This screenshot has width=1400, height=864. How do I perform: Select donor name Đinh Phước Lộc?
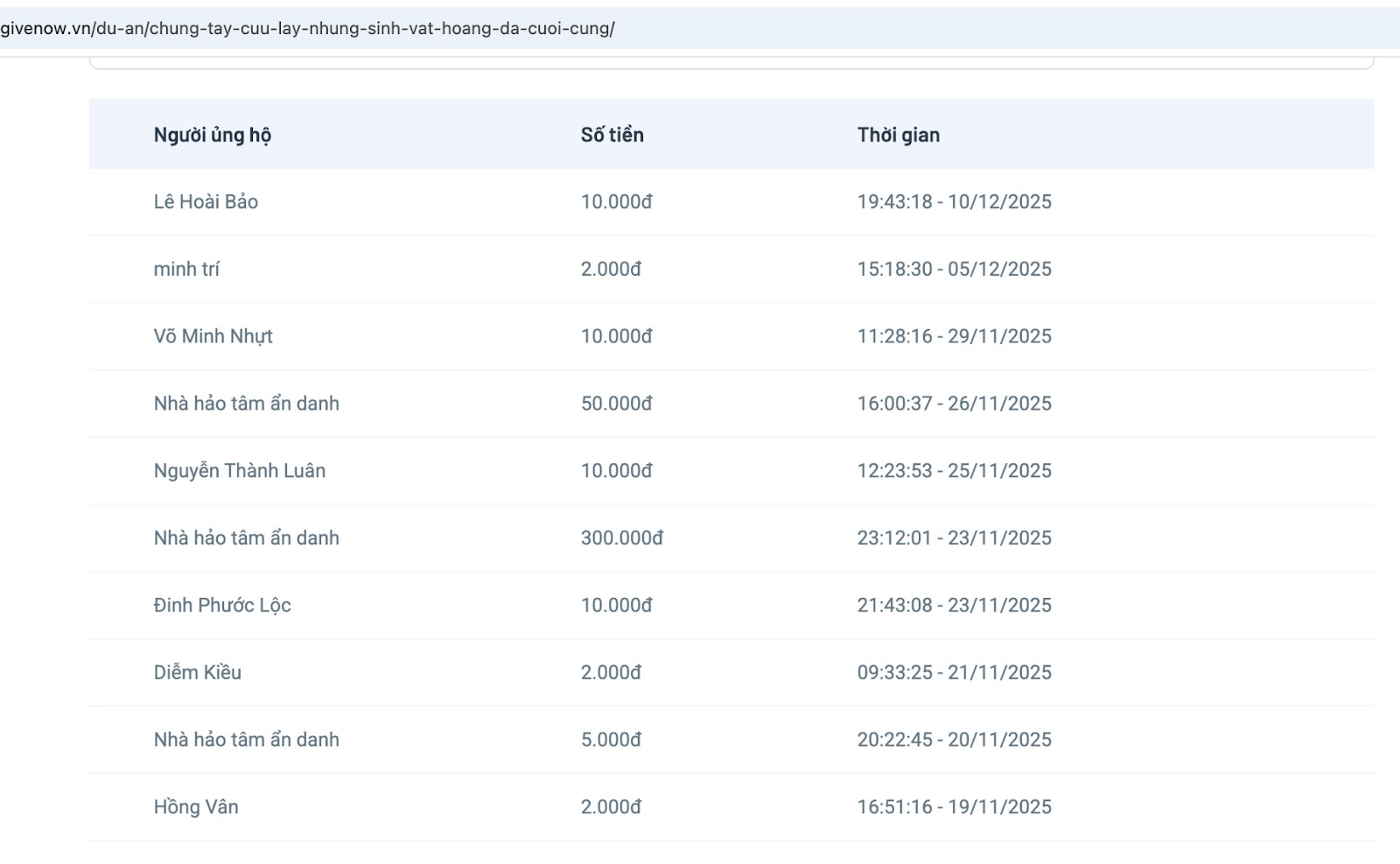click(x=222, y=606)
